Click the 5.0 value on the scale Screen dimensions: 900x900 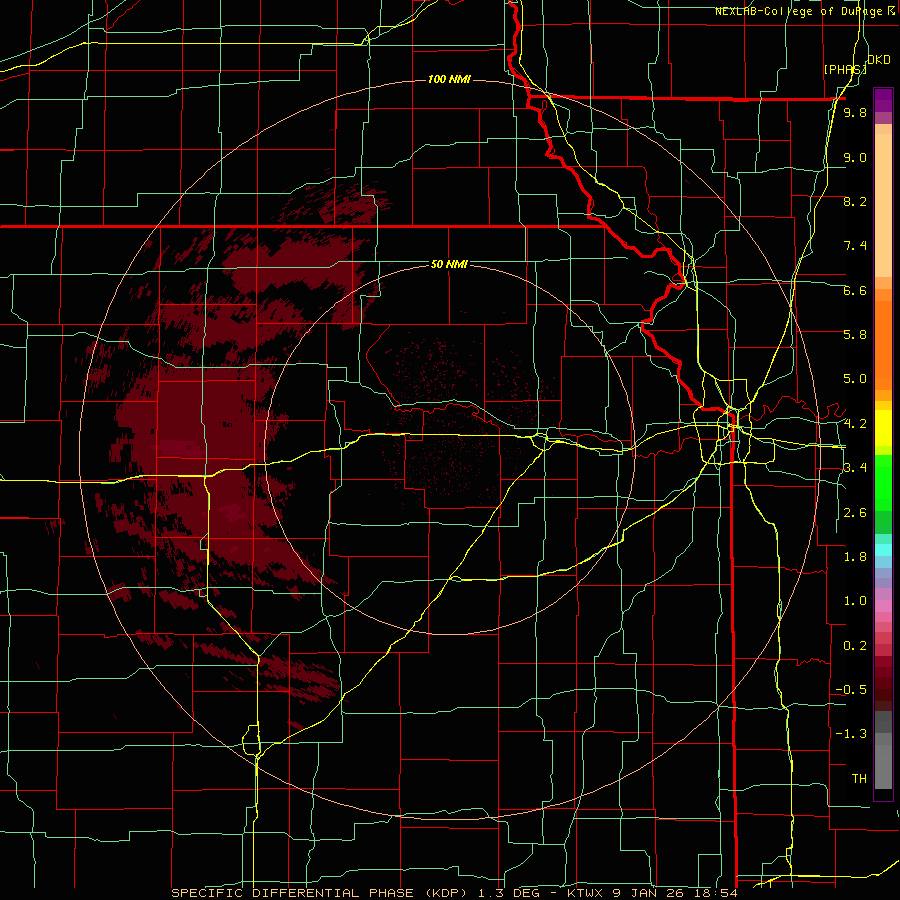click(x=855, y=379)
